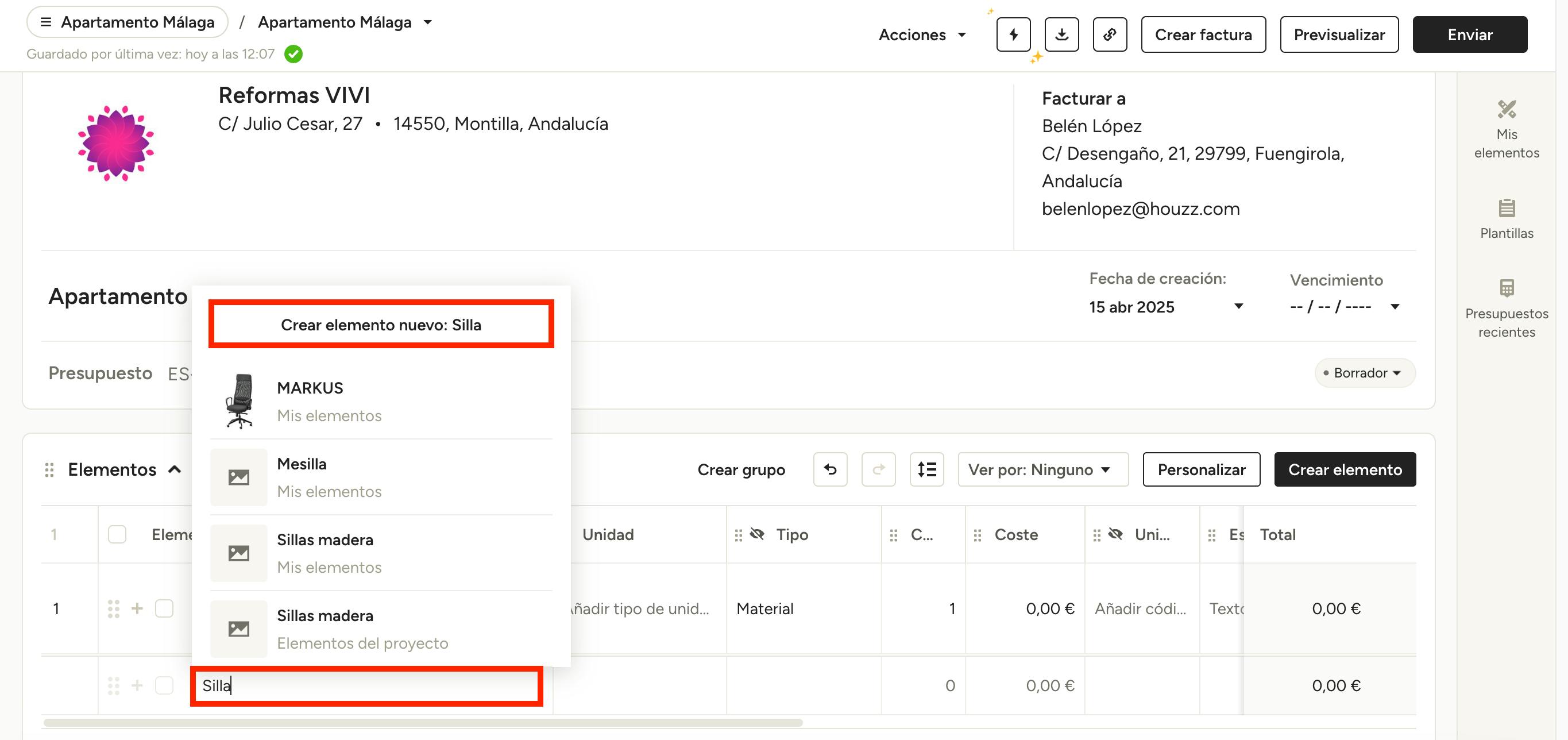Toggle select-all checkbox in table header
Viewport: 1568px width, 740px height.
[x=117, y=534]
